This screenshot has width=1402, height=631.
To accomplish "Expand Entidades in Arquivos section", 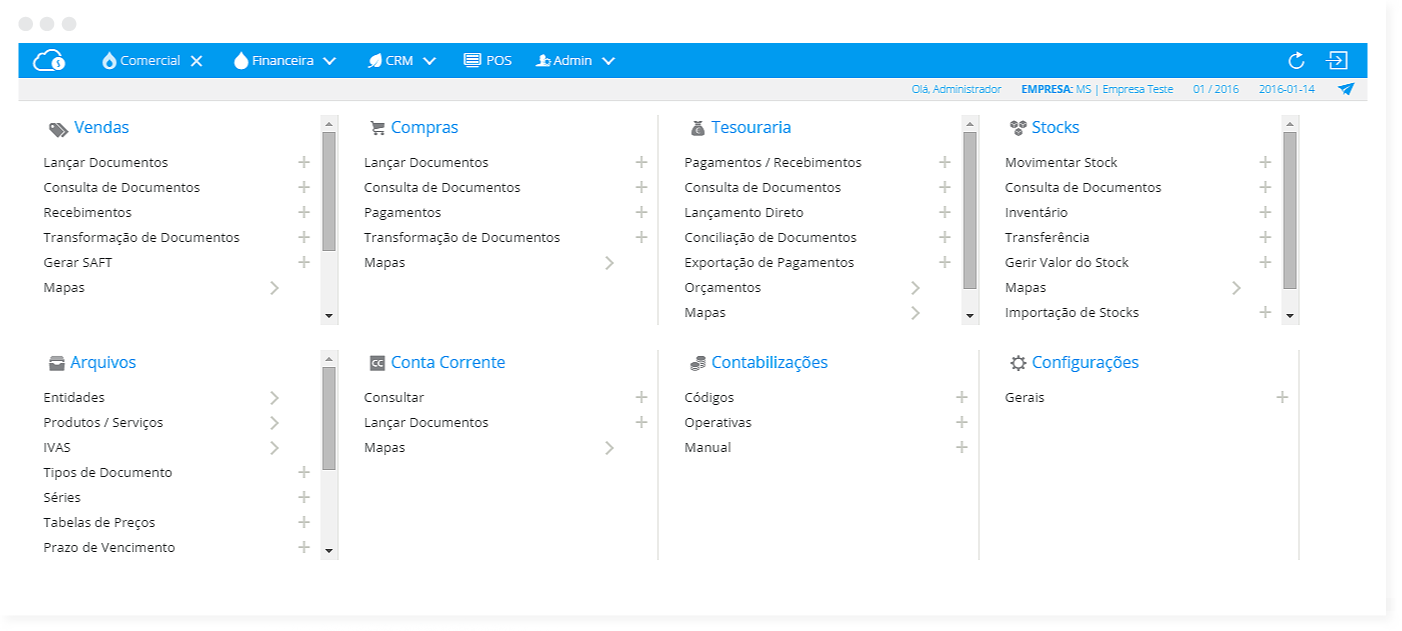I will (x=275, y=398).
